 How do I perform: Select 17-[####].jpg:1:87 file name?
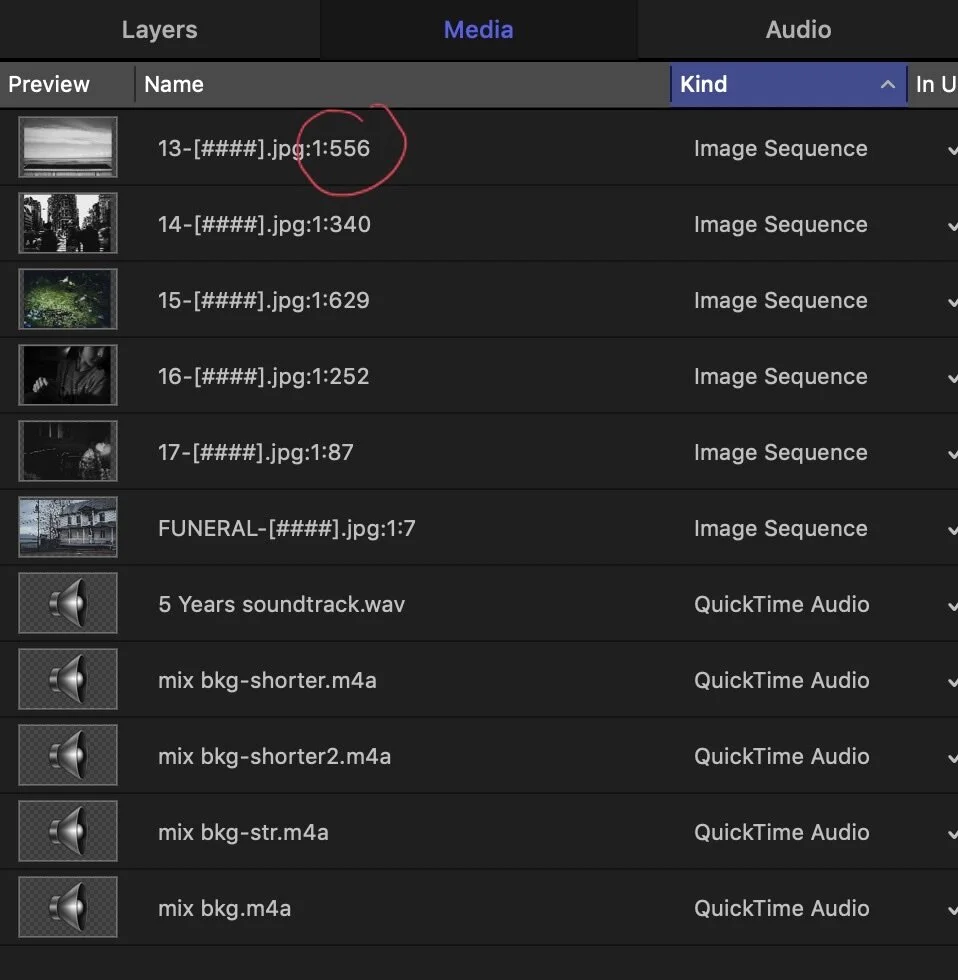[256, 452]
